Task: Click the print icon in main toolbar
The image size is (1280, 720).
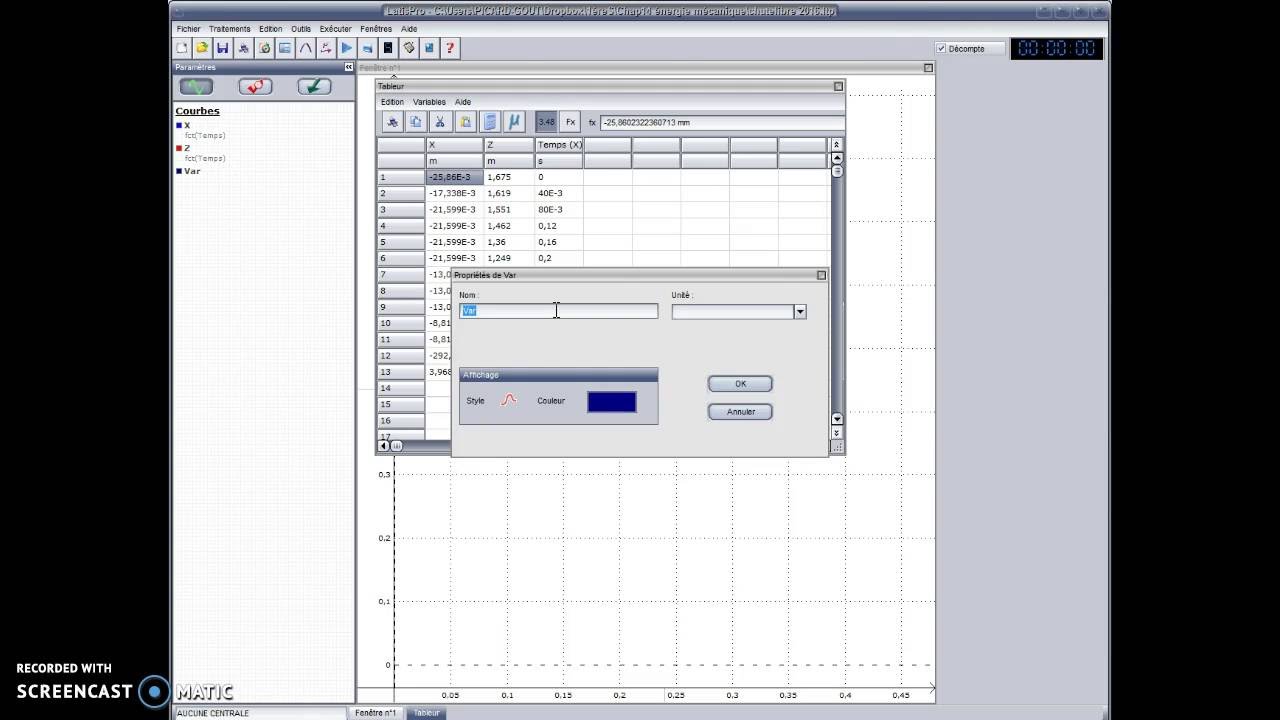Action: (243, 48)
